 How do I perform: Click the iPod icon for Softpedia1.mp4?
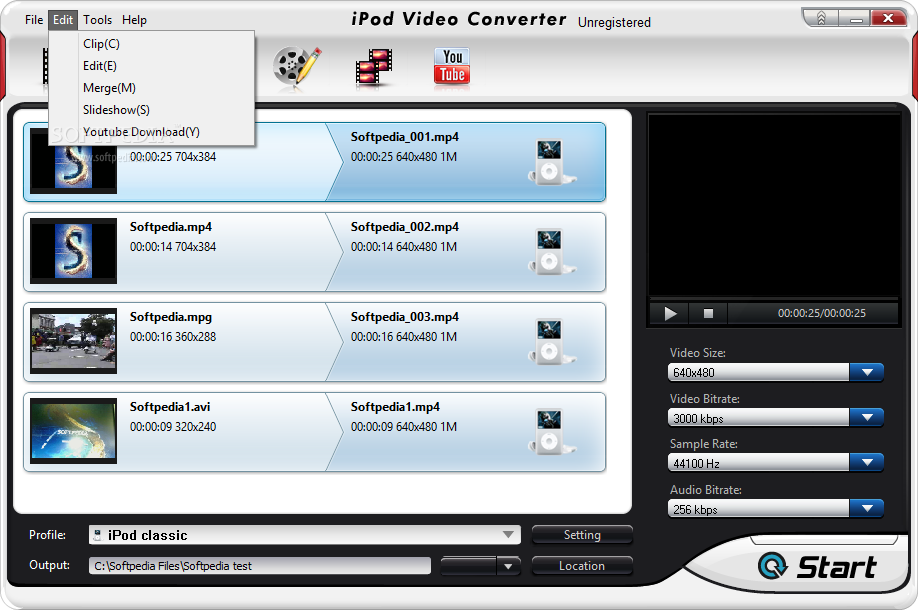pyautogui.click(x=551, y=432)
